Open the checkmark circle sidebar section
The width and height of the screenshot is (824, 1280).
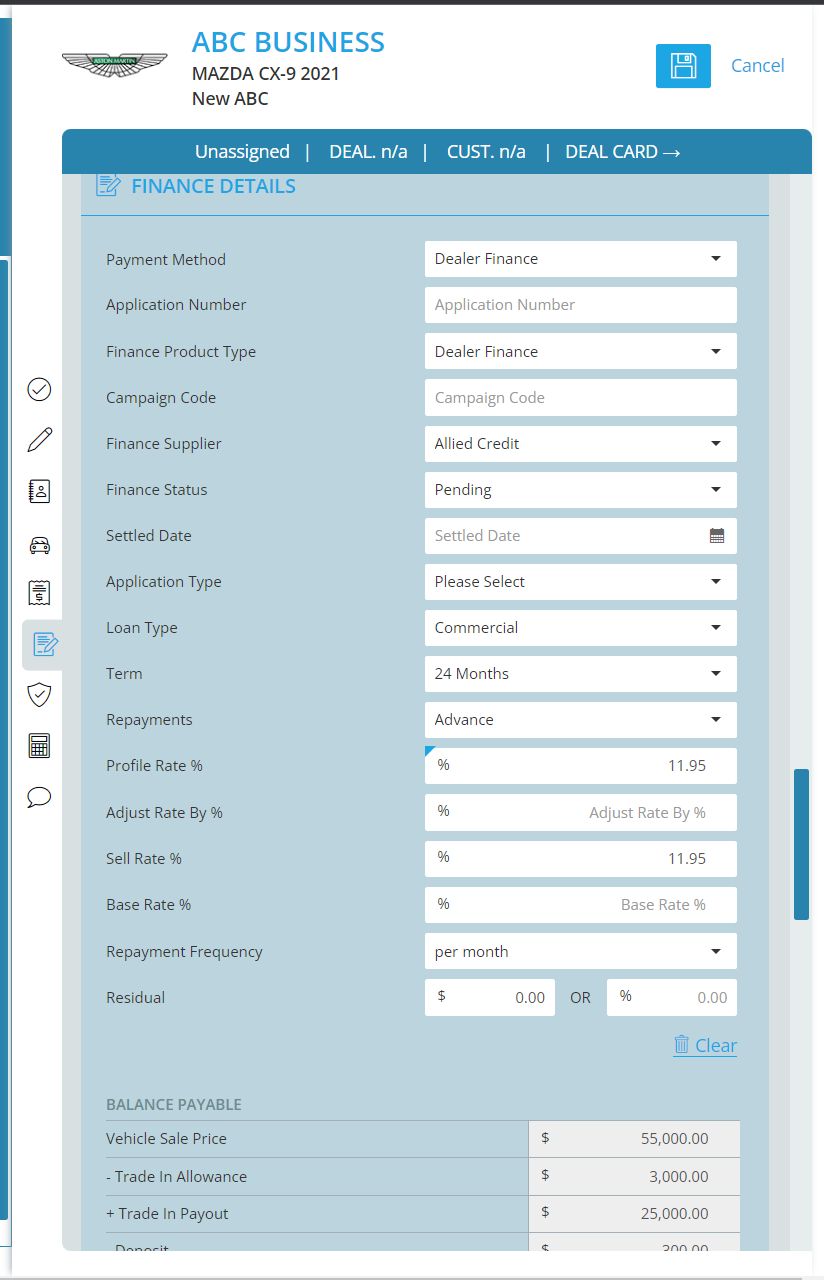pos(39,389)
